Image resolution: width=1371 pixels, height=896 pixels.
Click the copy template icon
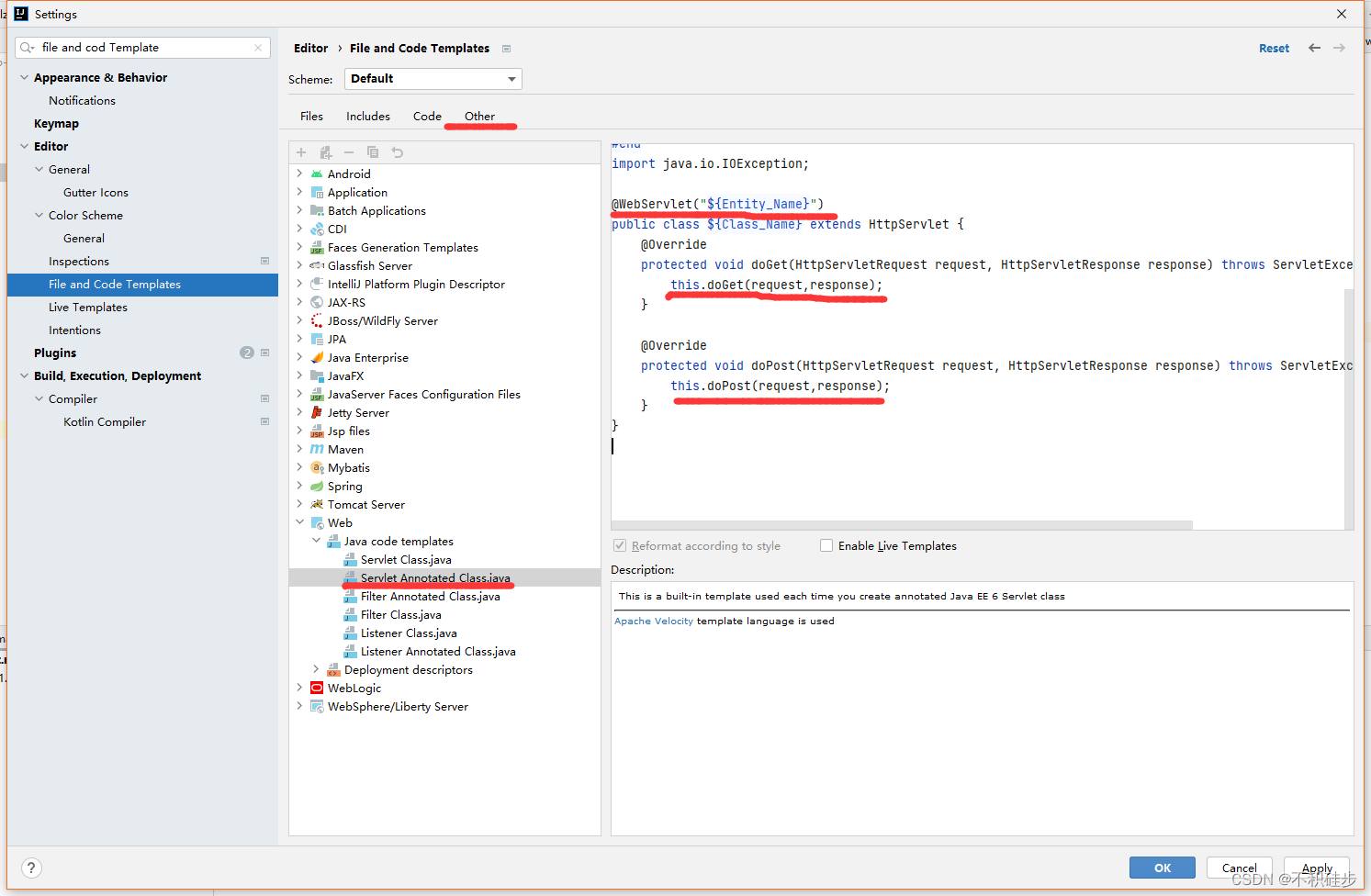(373, 152)
